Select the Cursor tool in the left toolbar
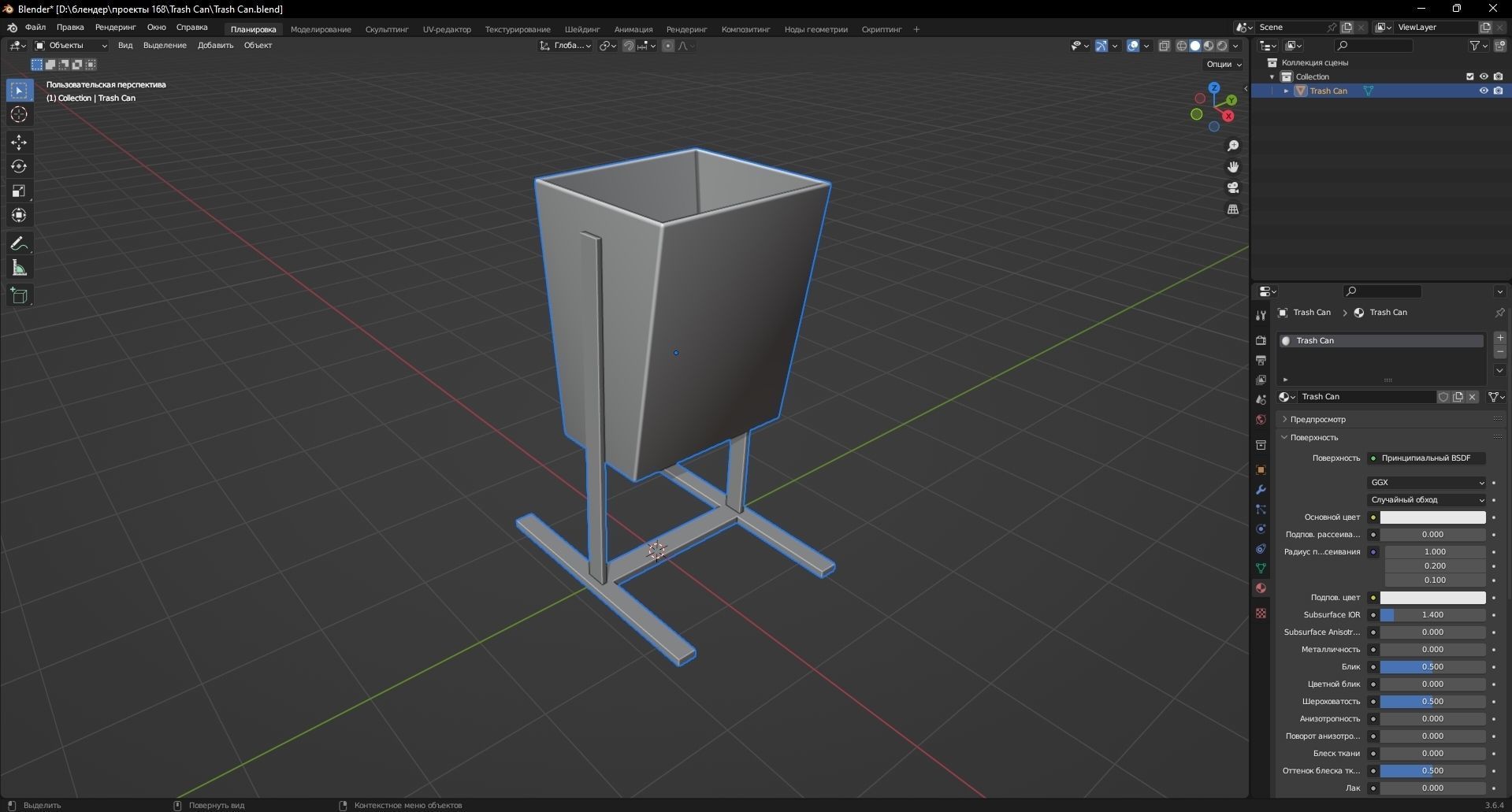The height and width of the screenshot is (812, 1512). pyautogui.click(x=19, y=115)
